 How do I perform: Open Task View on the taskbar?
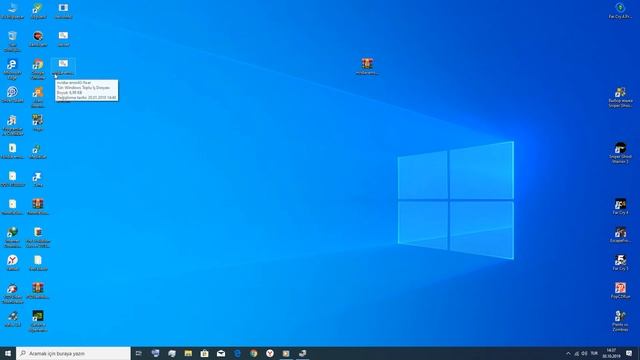139,353
